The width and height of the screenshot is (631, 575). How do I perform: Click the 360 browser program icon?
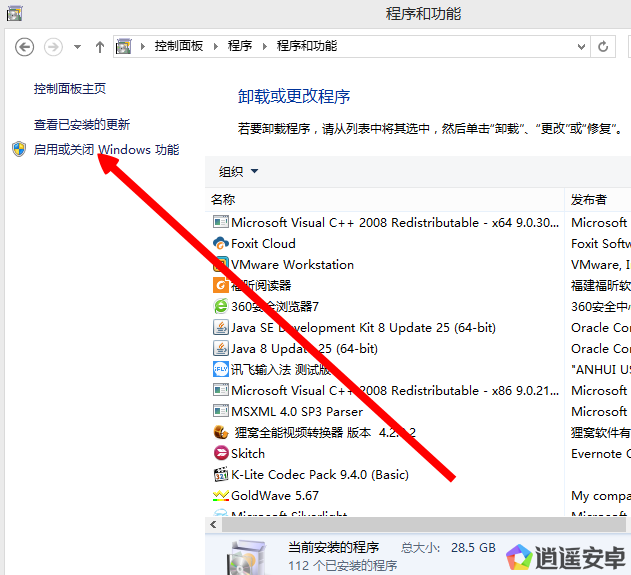pyautogui.click(x=221, y=307)
